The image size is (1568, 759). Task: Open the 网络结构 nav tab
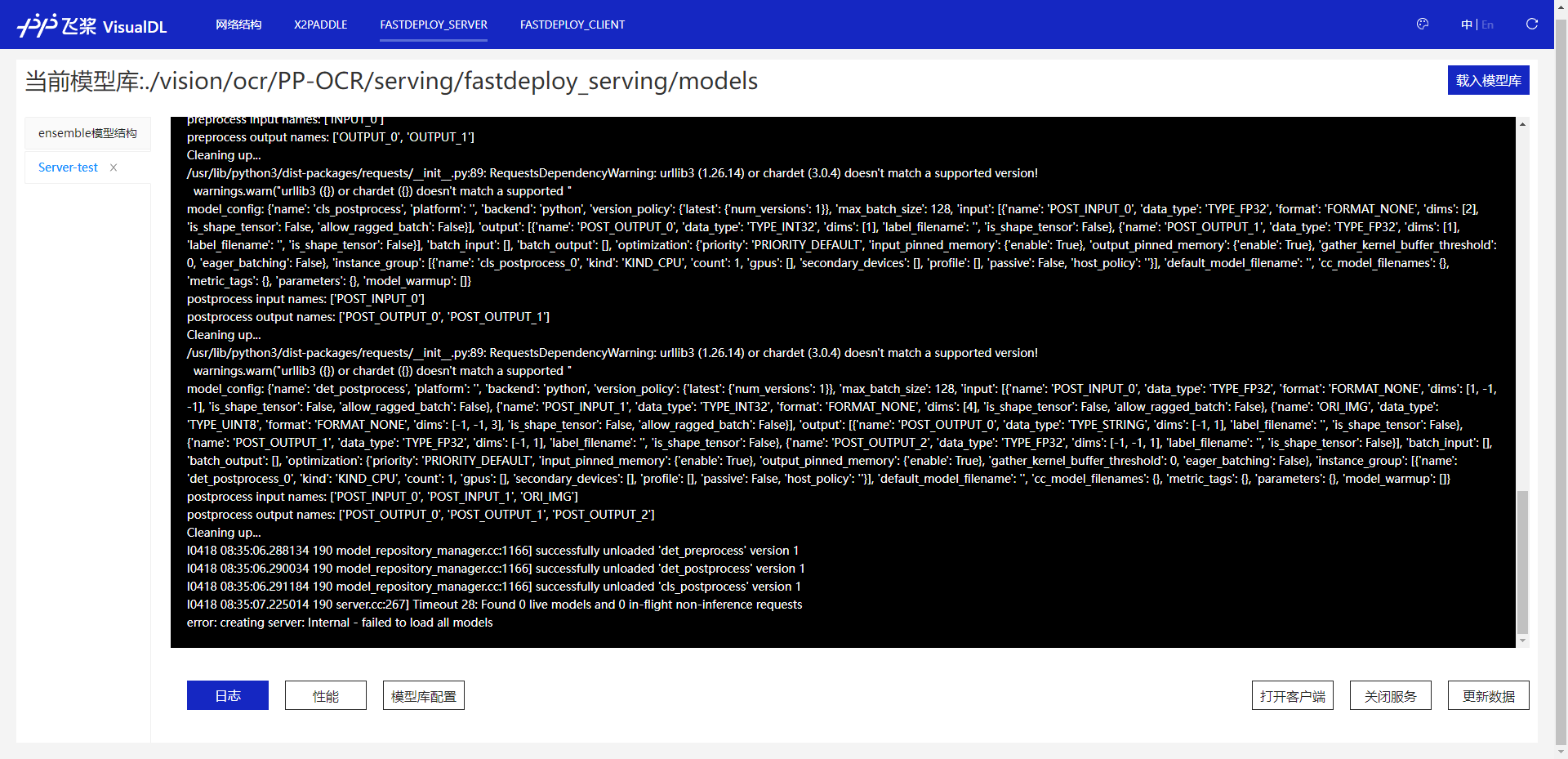(238, 25)
